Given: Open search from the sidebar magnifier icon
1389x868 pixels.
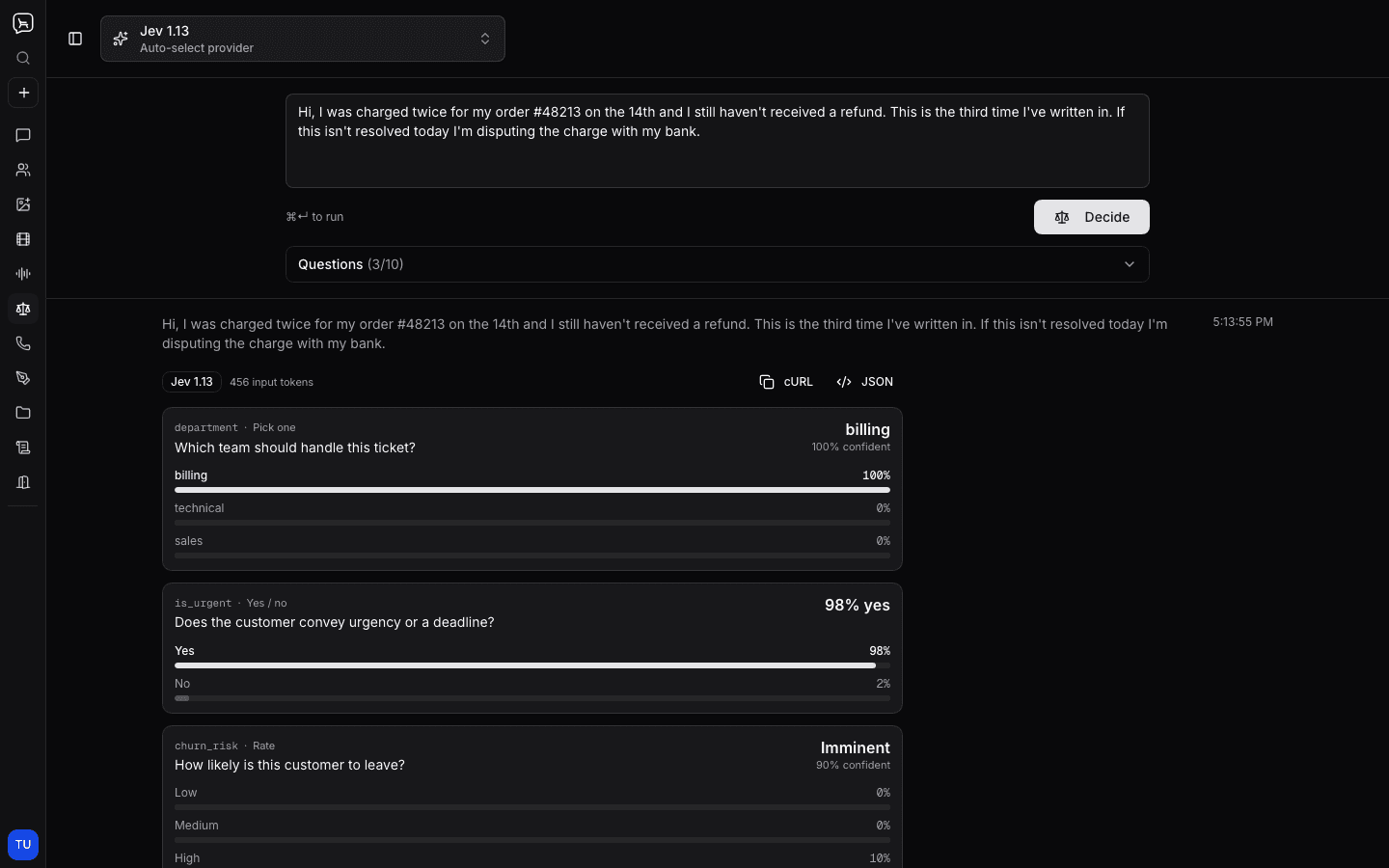Looking at the screenshot, I should 23,58.
